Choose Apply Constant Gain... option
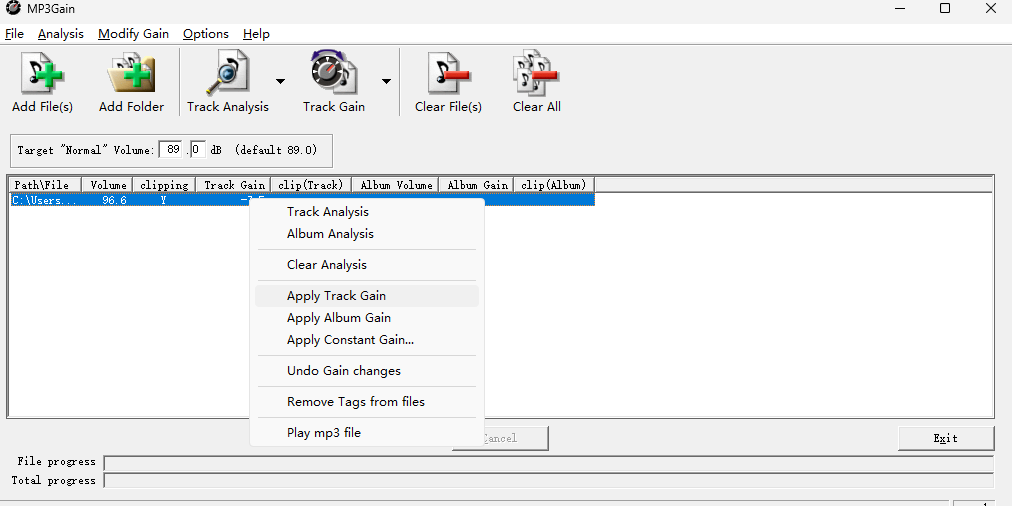Screen dimensions: 1012x506 [x=367, y=339]
